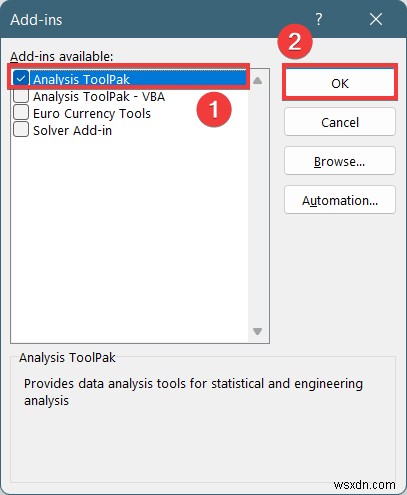Close the Add-ins dialog
407x495 pixels.
[376, 19]
